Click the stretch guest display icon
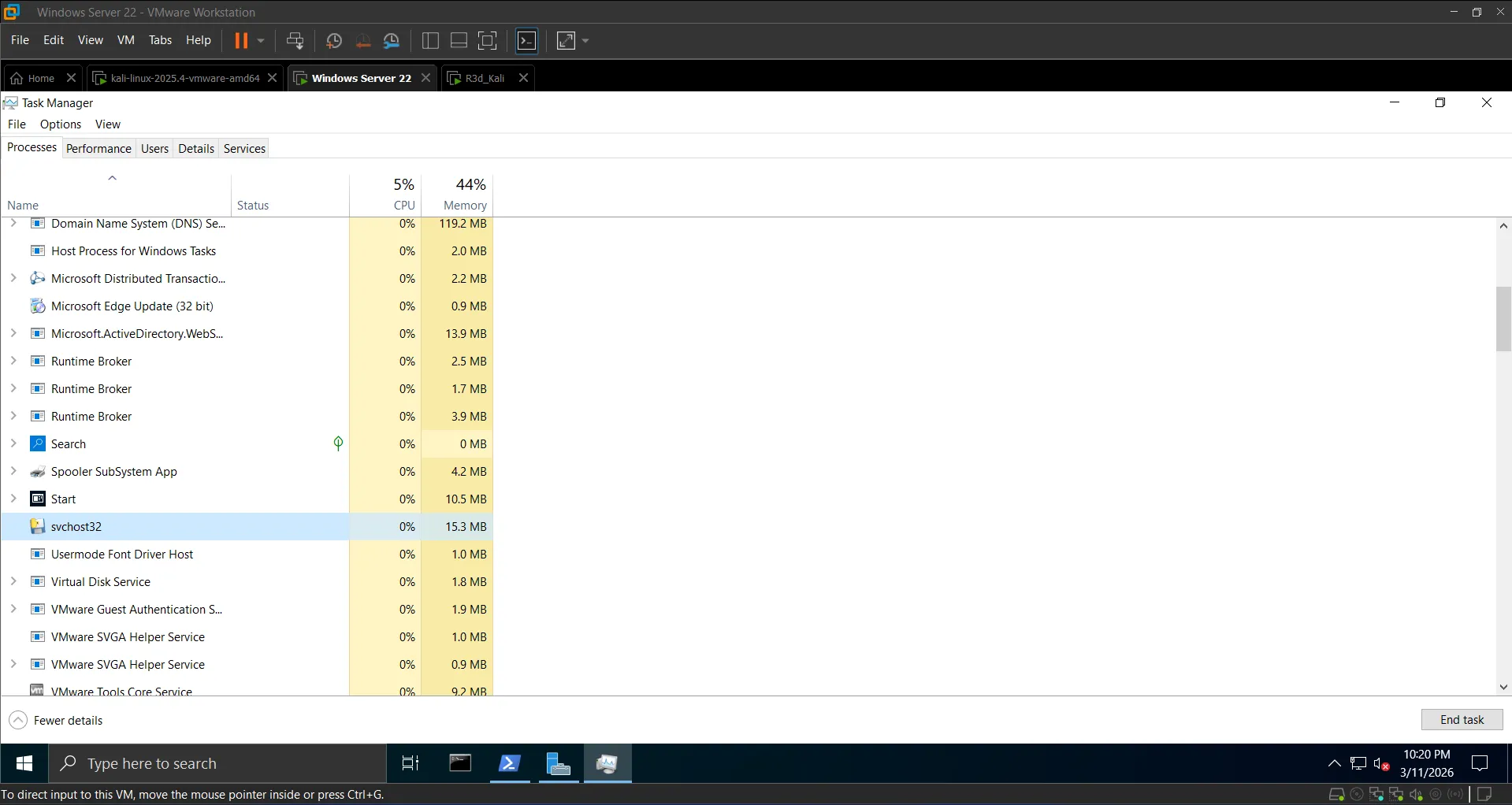1512x805 pixels. coord(566,41)
